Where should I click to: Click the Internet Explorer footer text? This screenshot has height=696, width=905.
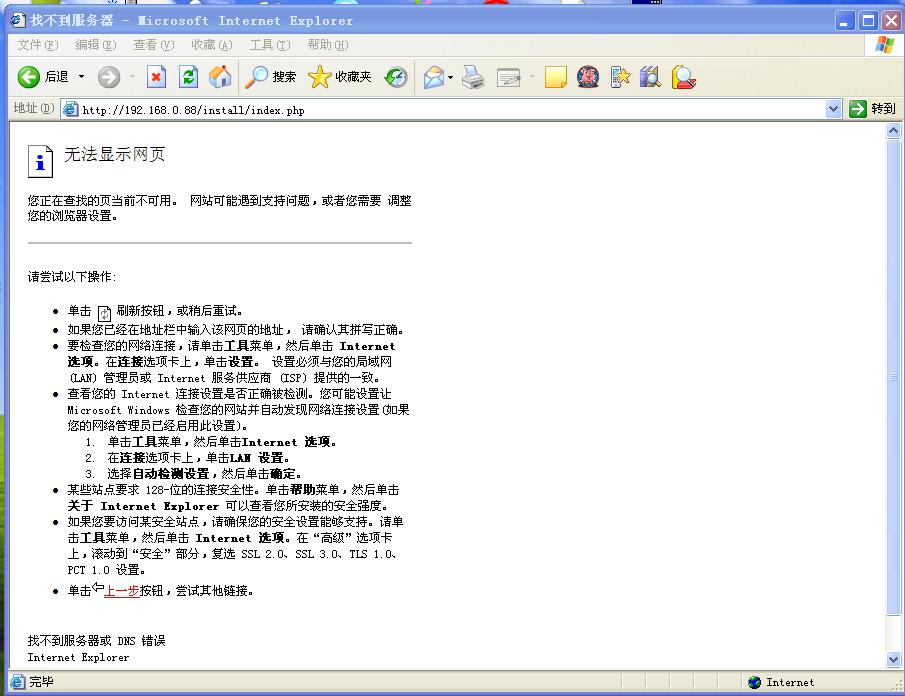[78, 657]
